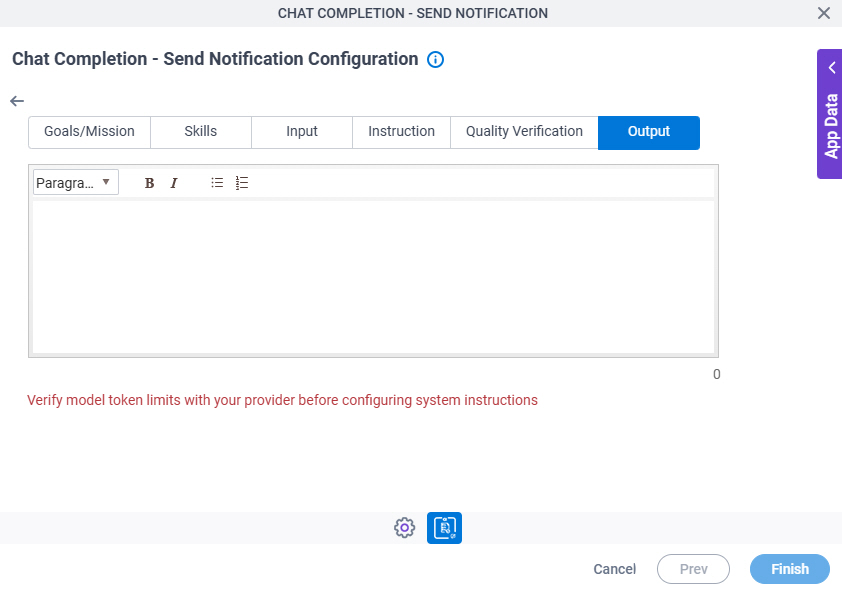Click the Finish button

(789, 569)
